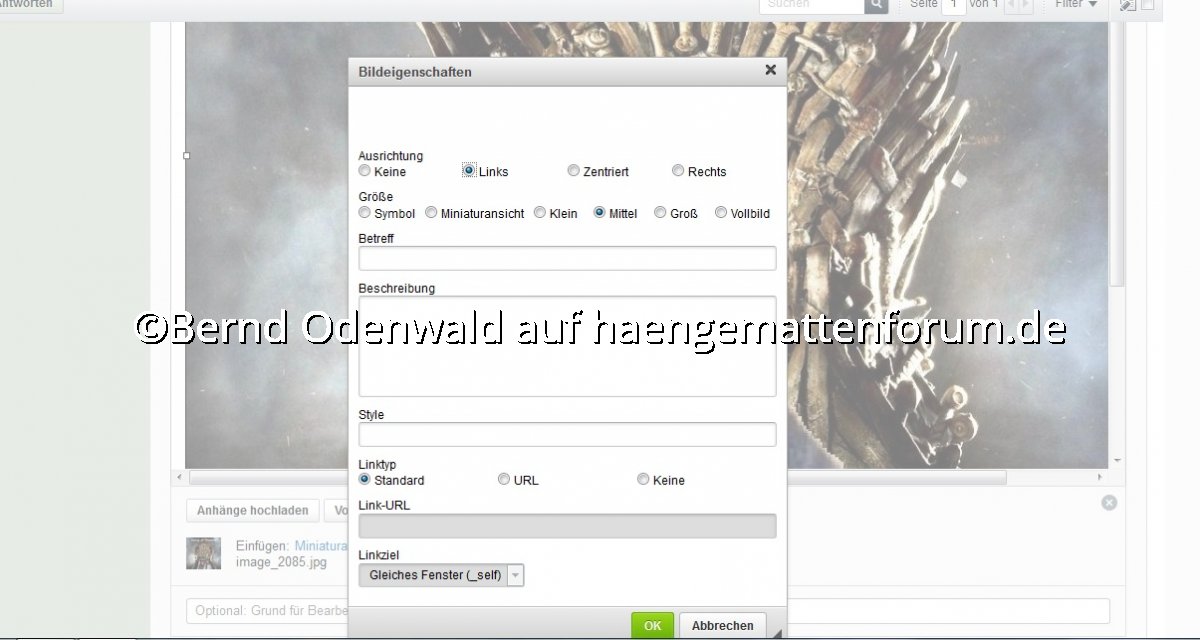Click into the Betreff text field

point(567,258)
